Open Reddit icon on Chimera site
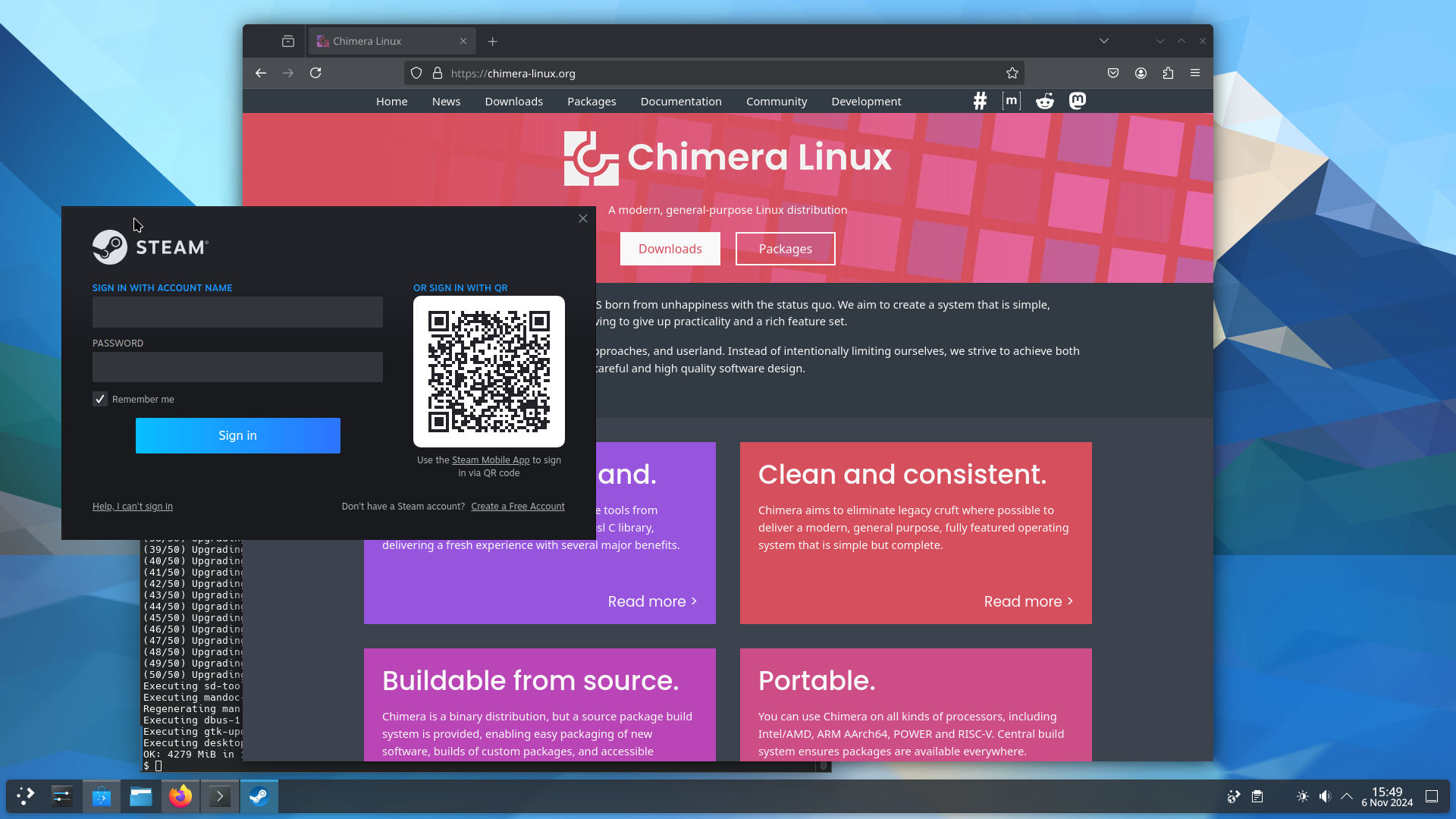Image resolution: width=1456 pixels, height=819 pixels. [1045, 101]
